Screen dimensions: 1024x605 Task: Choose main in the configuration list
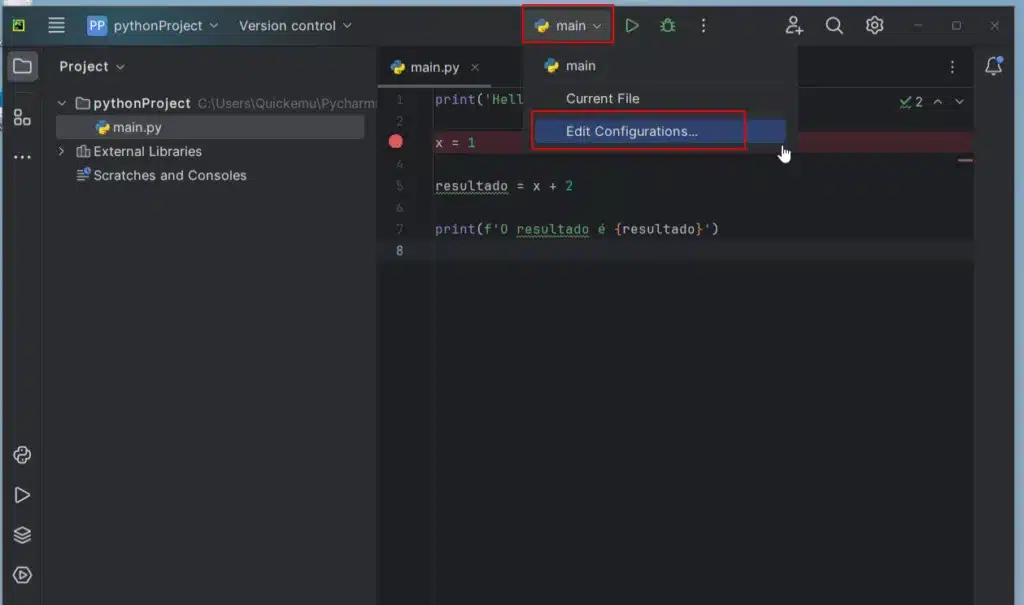coord(660,66)
